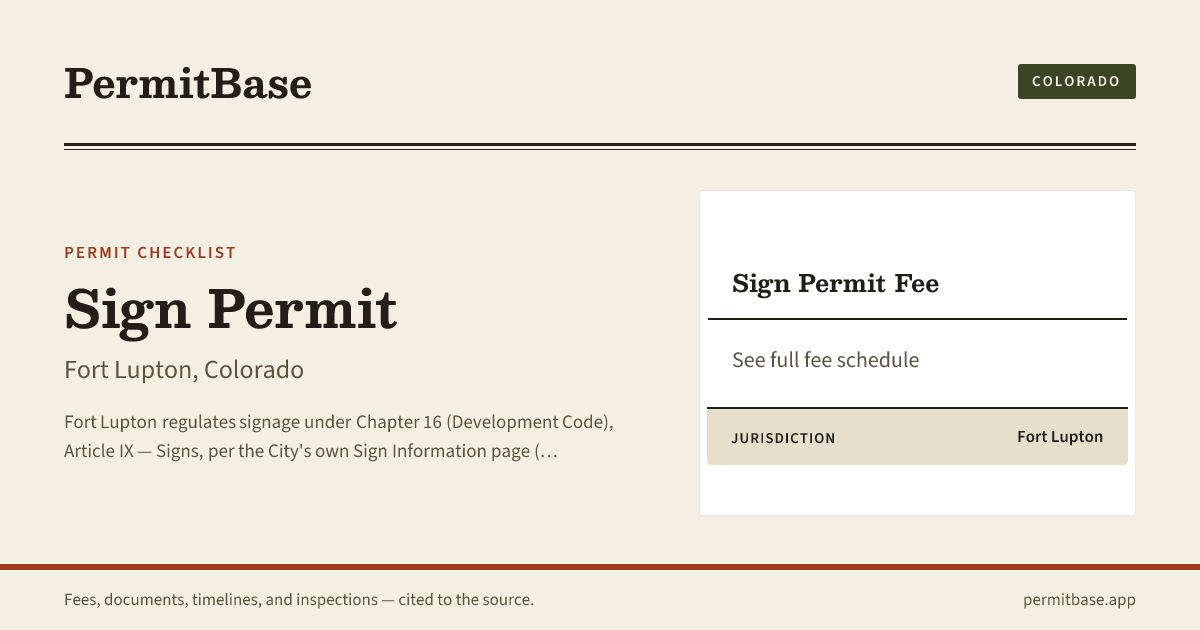This screenshot has height=630, width=1200.
Task: Click the PERMIT CHECKLIST label
Action: click(150, 253)
